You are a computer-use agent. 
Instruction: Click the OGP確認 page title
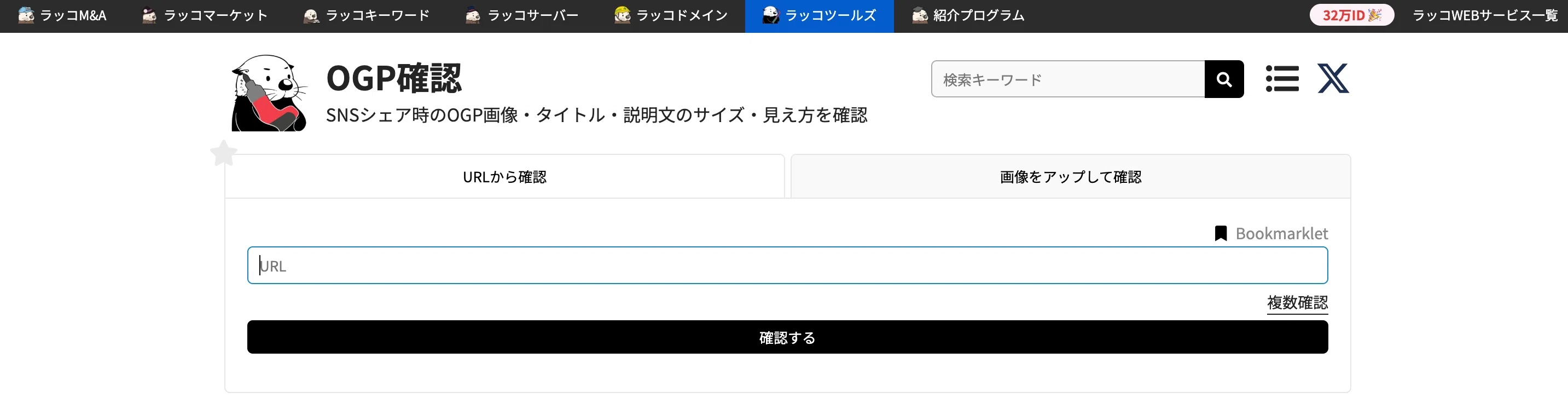(x=394, y=78)
